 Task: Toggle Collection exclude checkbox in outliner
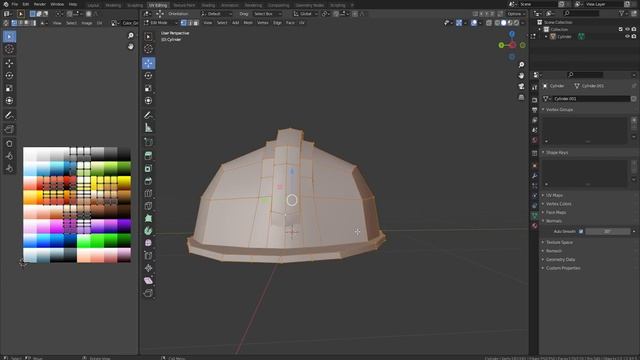621,29
